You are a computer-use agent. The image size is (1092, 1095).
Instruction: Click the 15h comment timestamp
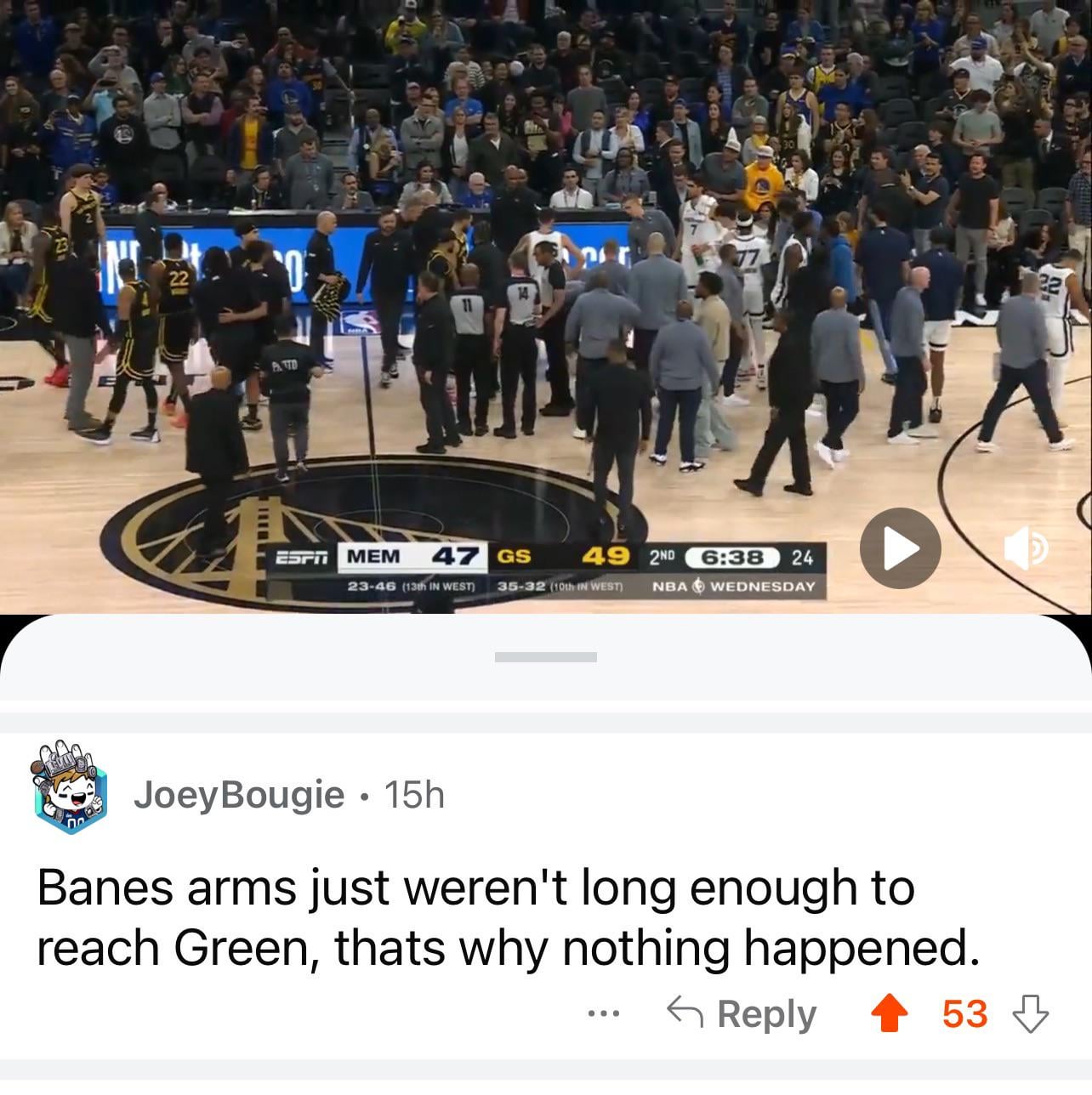click(x=414, y=795)
